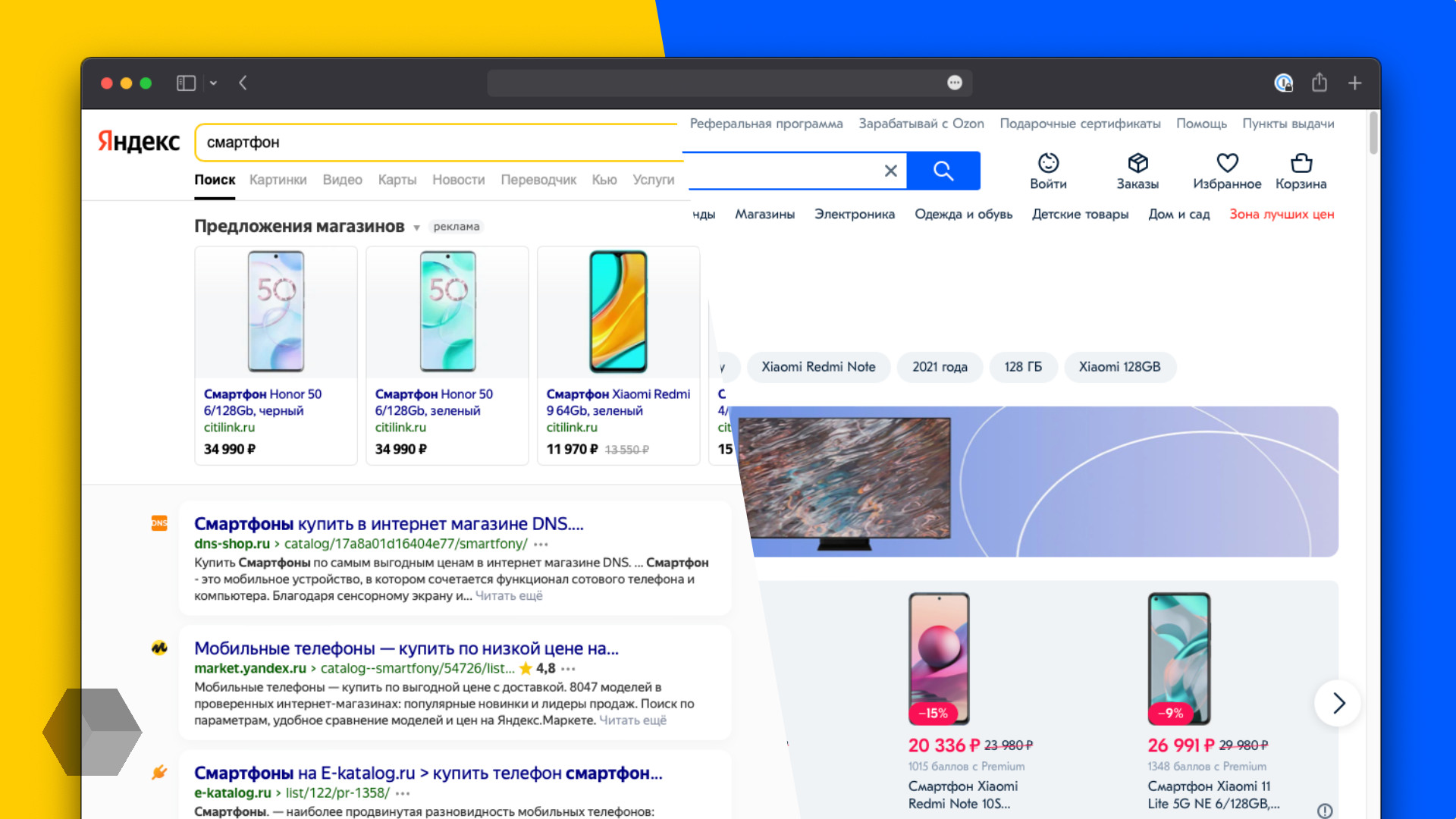Open more options dots for e-katalog.ru result
This screenshot has width=1456, height=819.
click(403, 793)
